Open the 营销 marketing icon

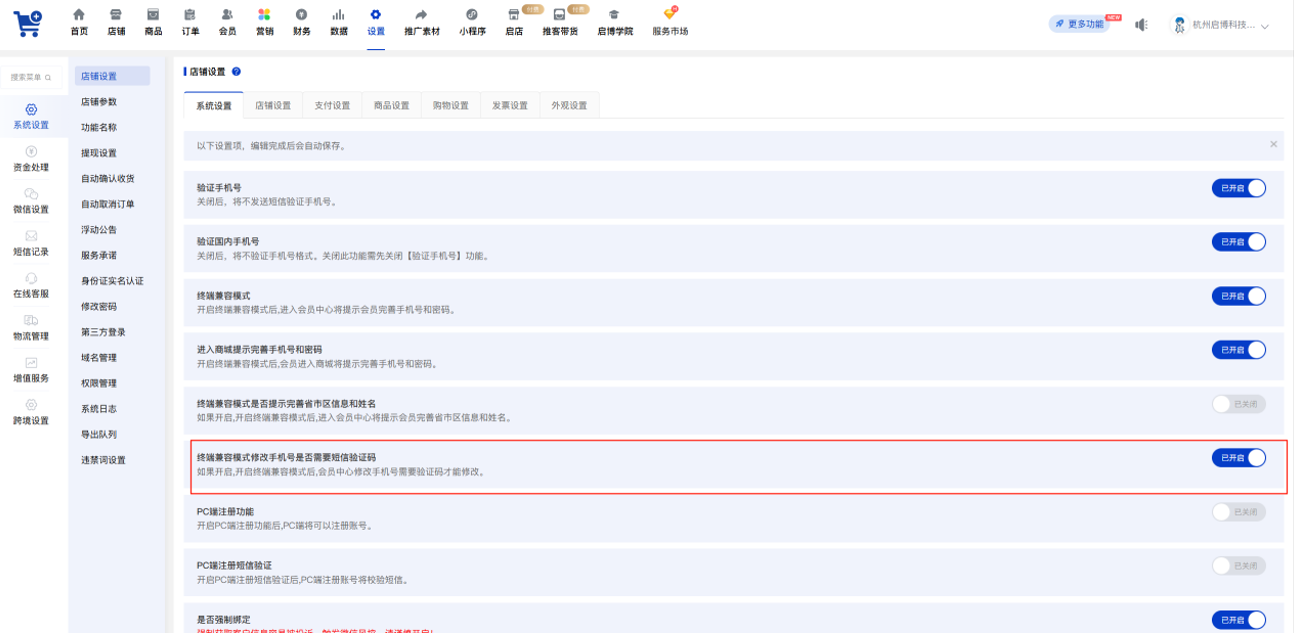[x=264, y=15]
